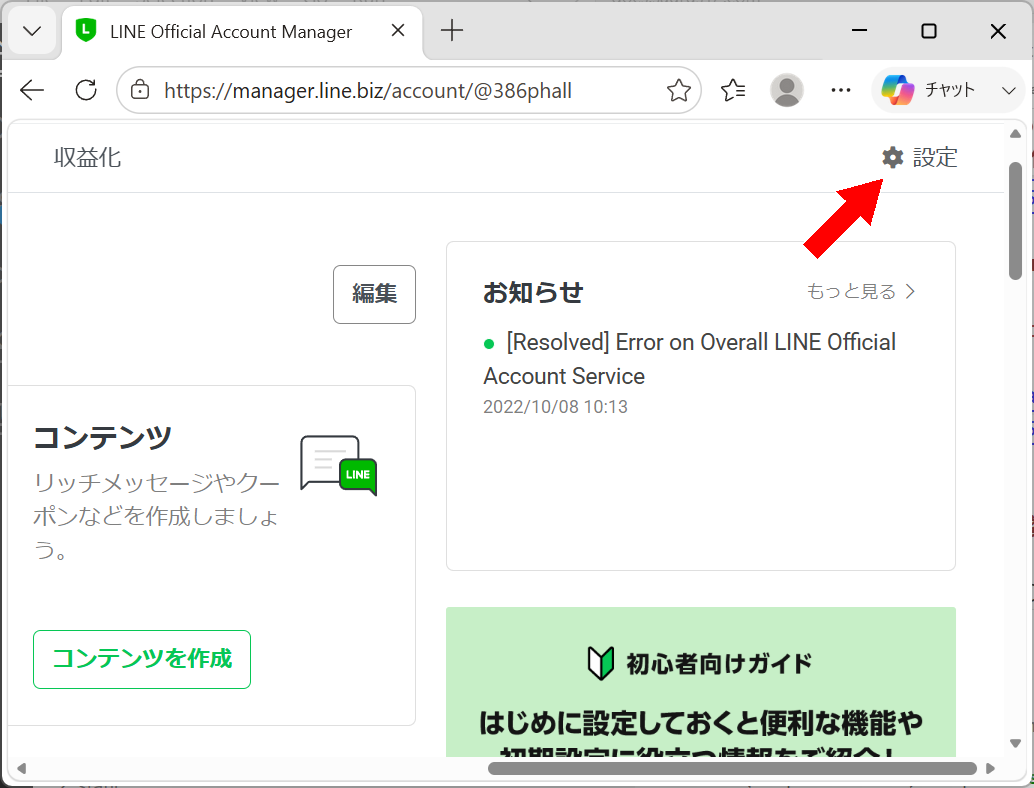This screenshot has width=1034, height=788.
Task: Click the horizontal scrollbar thumb
Action: pos(732,768)
